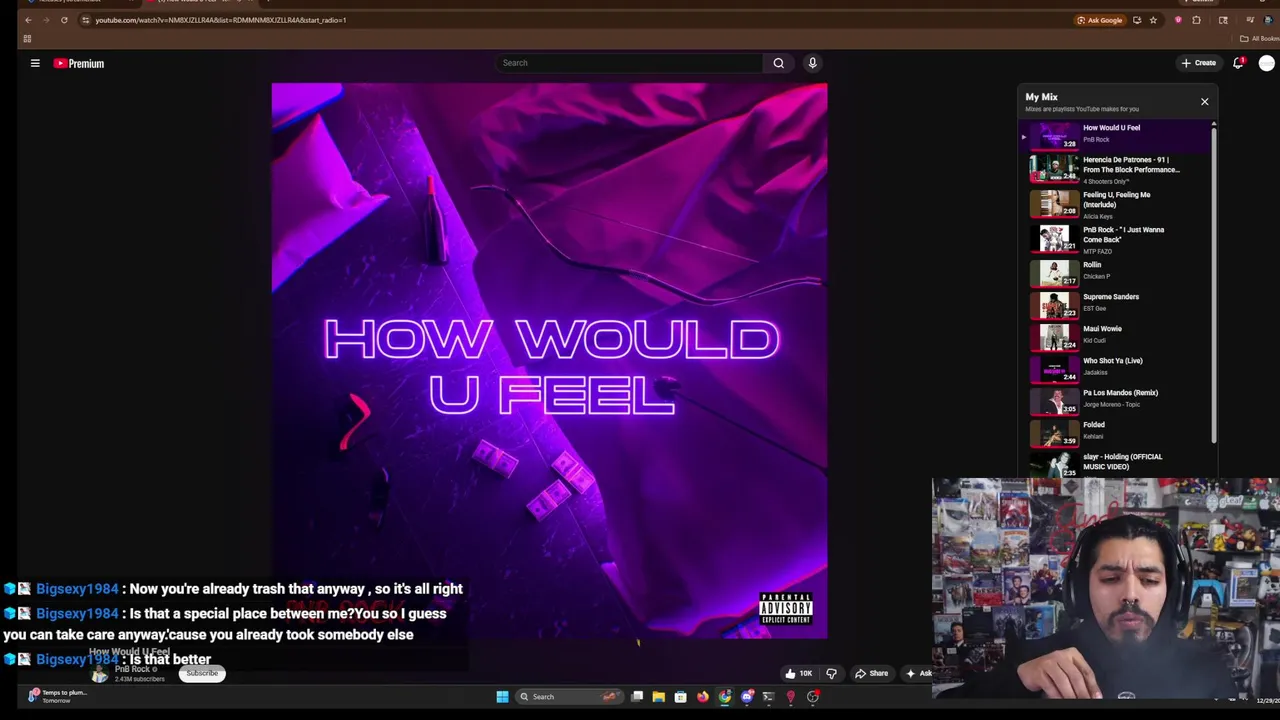This screenshot has width=1280, height=720.
Task: Open Chrome from taskbar
Action: point(724,697)
